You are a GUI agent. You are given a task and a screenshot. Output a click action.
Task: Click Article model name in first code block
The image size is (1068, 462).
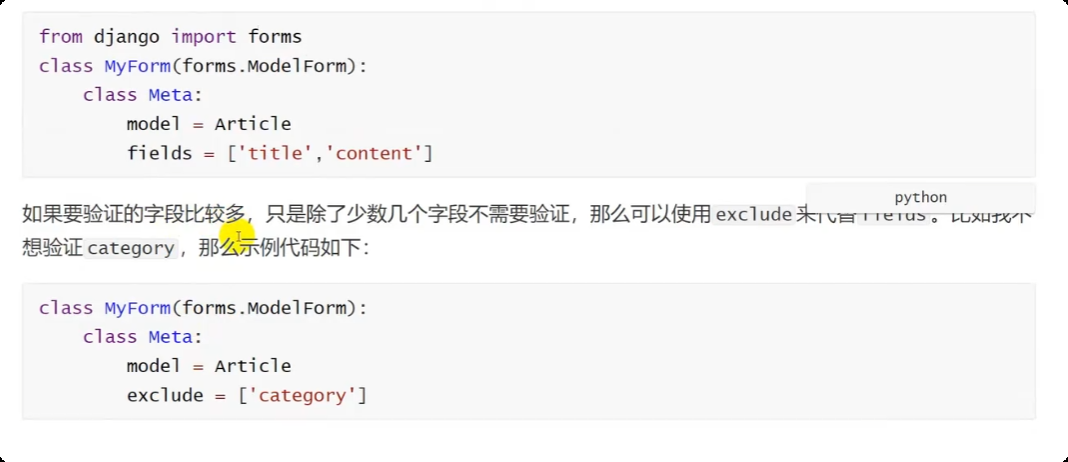click(x=253, y=124)
